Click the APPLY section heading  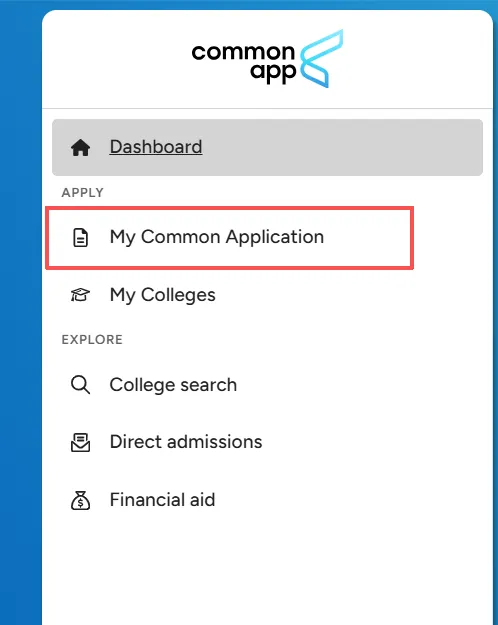[83, 193]
